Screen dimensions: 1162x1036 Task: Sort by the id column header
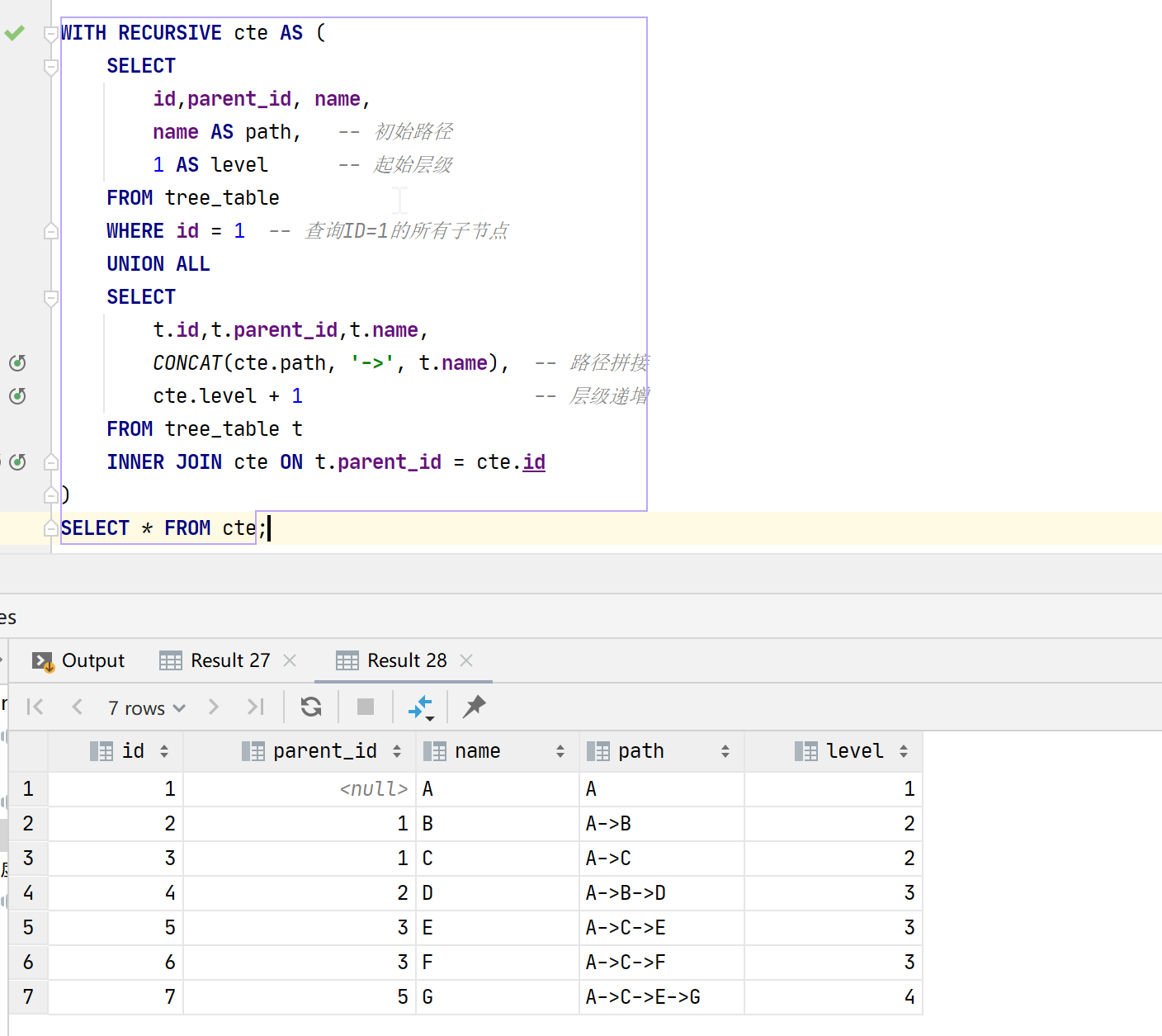click(116, 751)
